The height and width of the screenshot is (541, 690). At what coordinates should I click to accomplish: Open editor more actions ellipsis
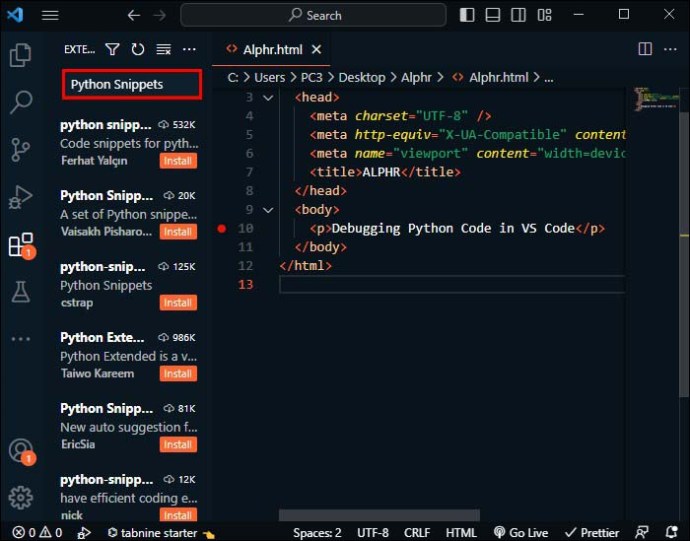[670, 49]
